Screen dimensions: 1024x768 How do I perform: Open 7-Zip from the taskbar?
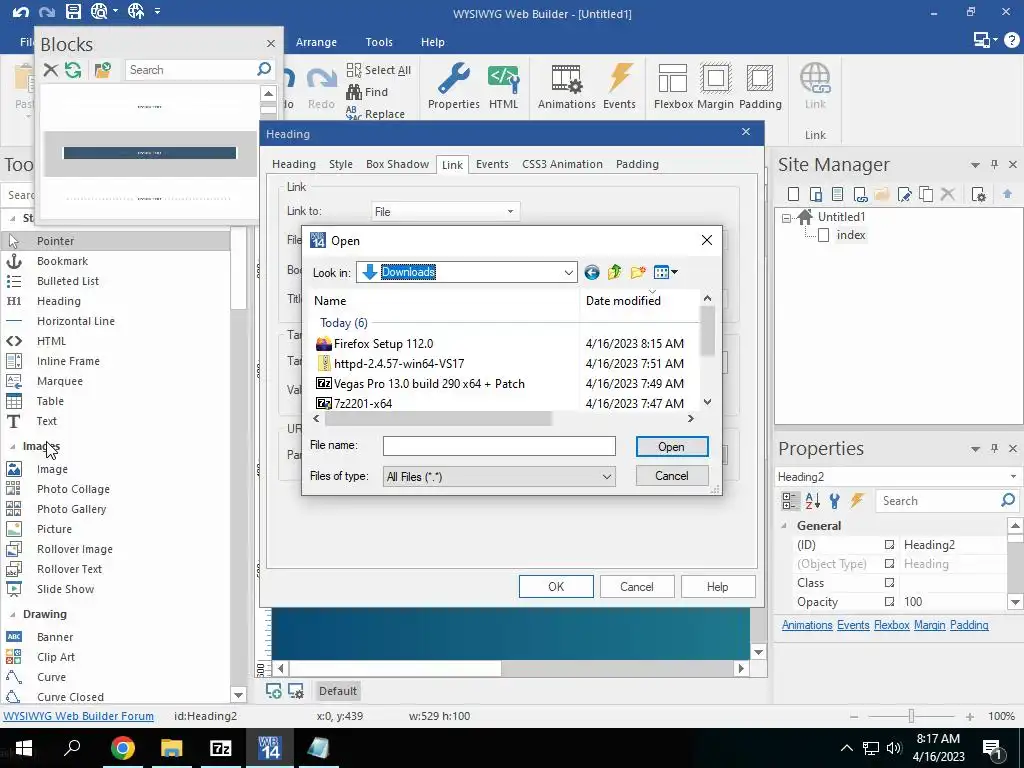click(x=220, y=748)
